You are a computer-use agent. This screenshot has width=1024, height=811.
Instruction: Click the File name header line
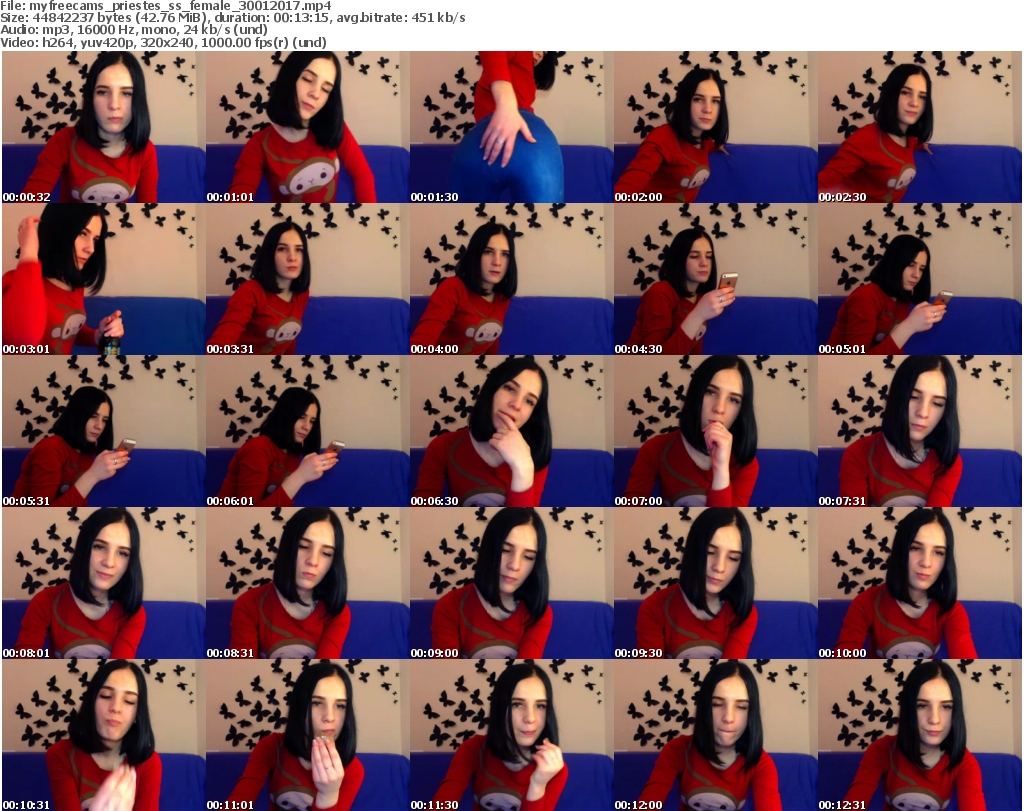coord(166,6)
